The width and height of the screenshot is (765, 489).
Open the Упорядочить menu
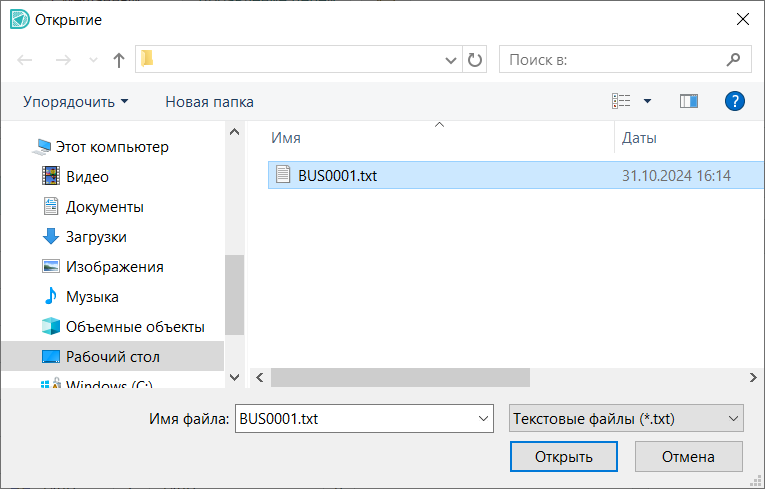click(x=76, y=101)
